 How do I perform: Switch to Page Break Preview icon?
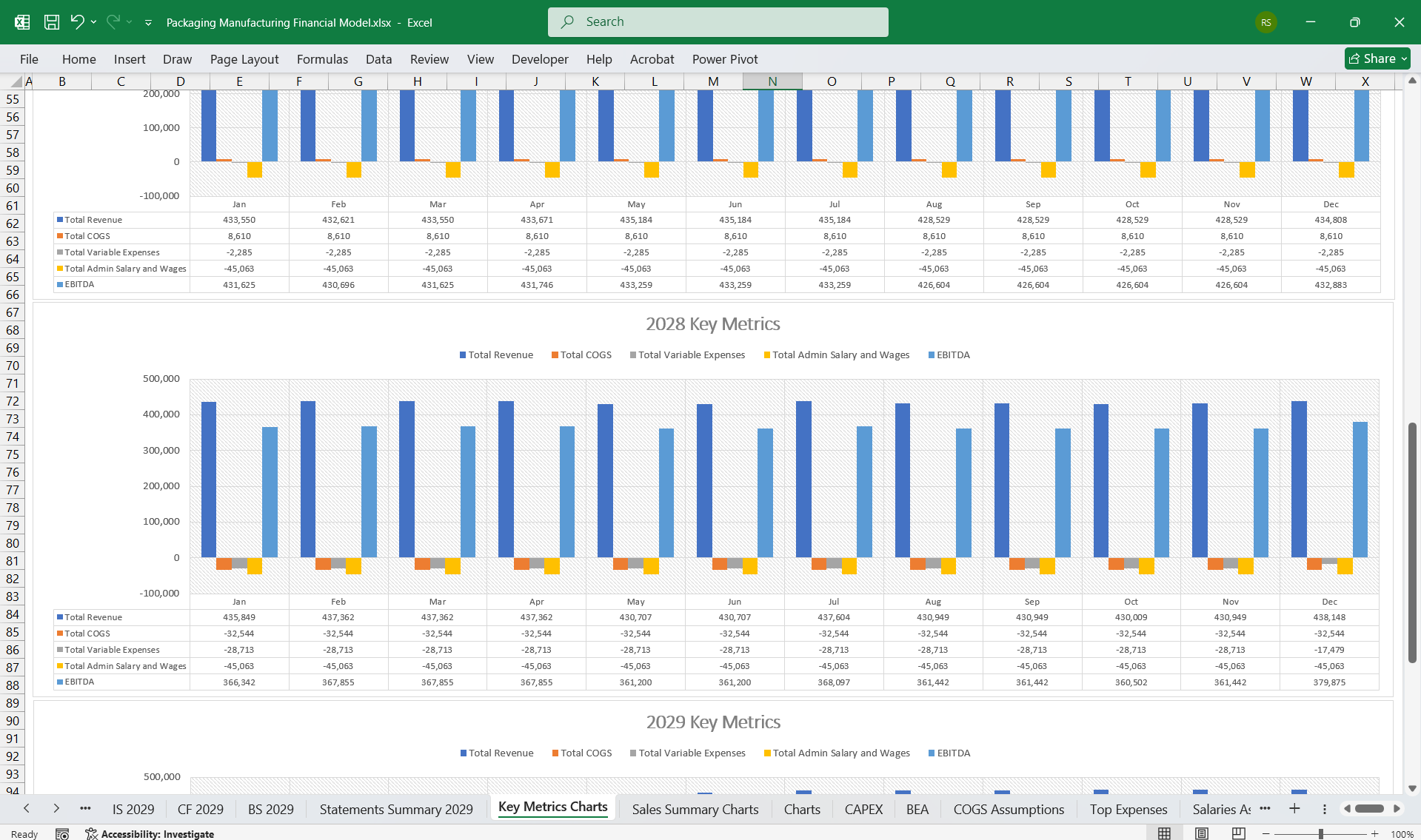pyautogui.click(x=1238, y=834)
